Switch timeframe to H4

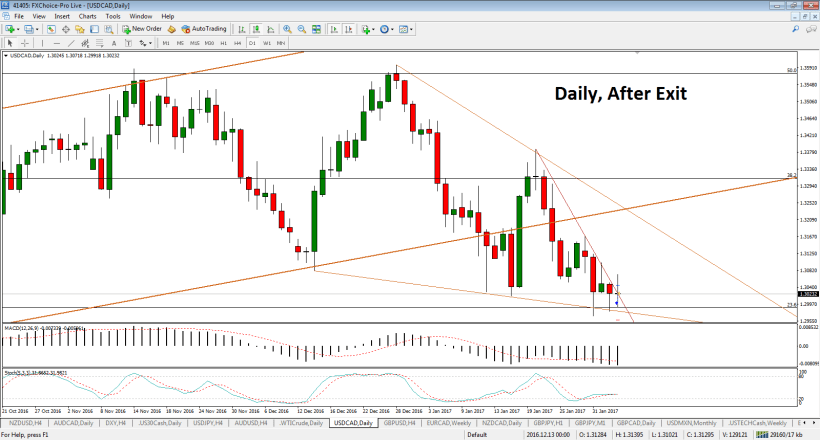[x=237, y=43]
